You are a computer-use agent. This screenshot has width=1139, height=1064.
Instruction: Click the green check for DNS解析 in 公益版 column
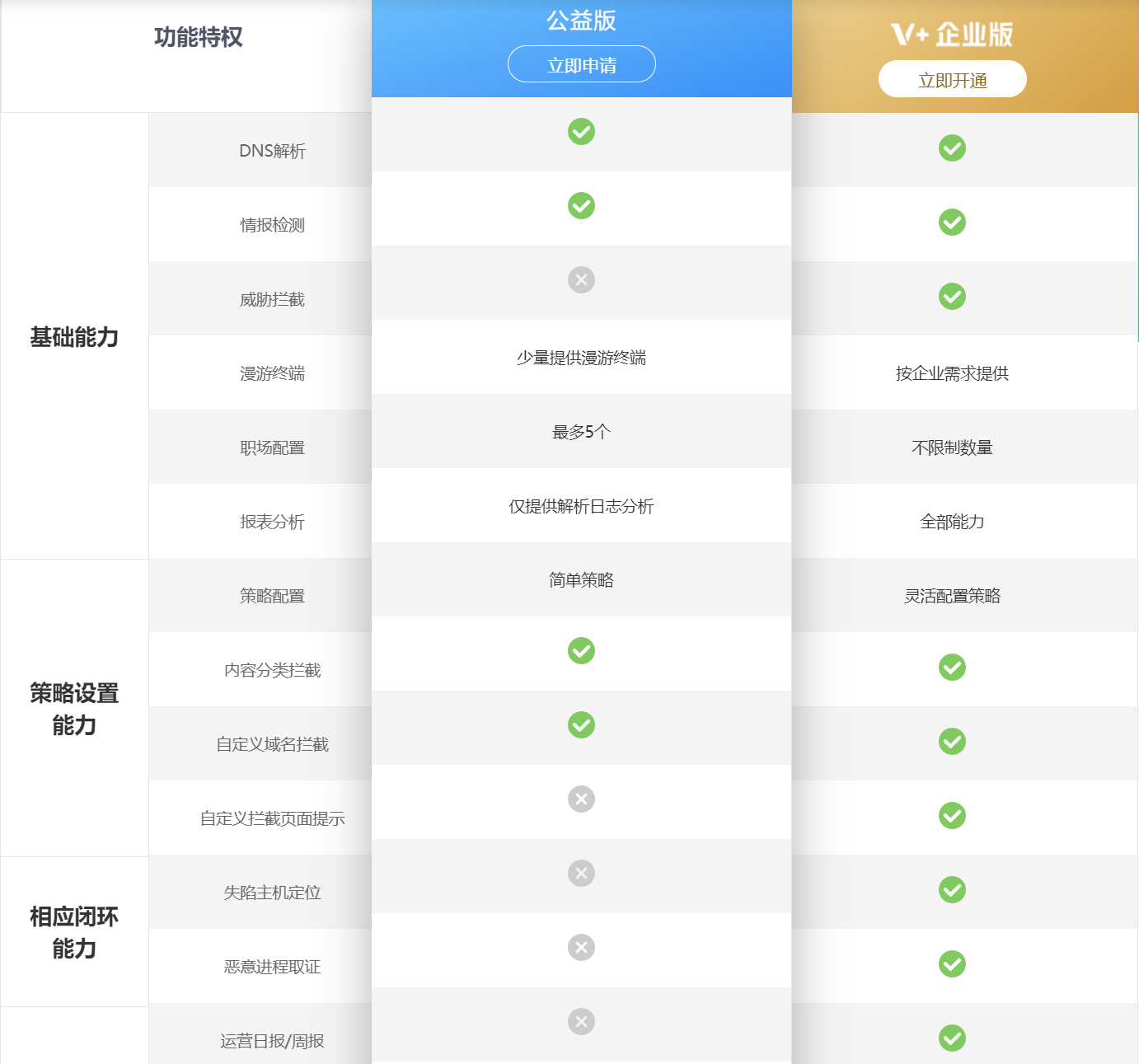pyautogui.click(x=581, y=132)
